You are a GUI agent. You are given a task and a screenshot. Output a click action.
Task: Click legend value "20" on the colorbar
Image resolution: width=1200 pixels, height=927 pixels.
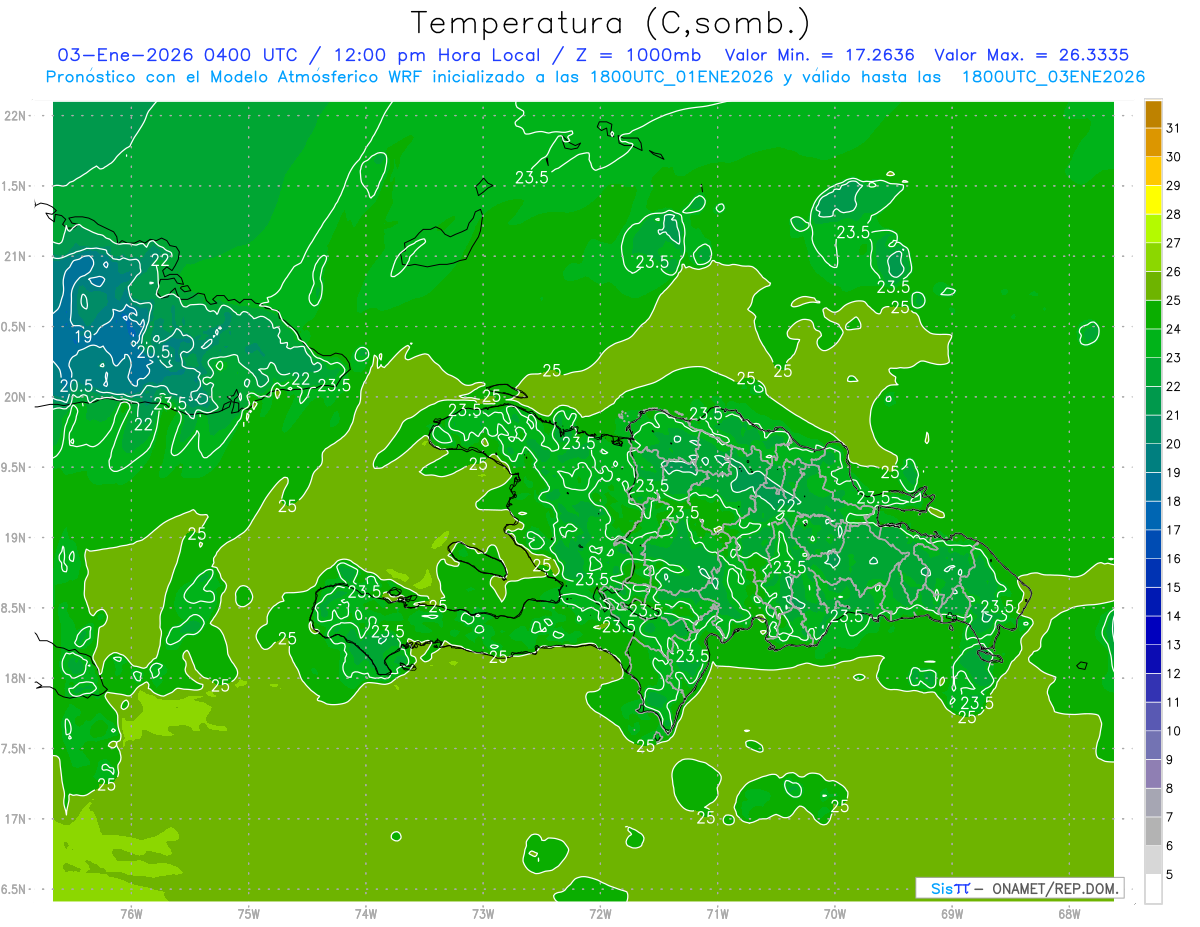(x=1174, y=444)
